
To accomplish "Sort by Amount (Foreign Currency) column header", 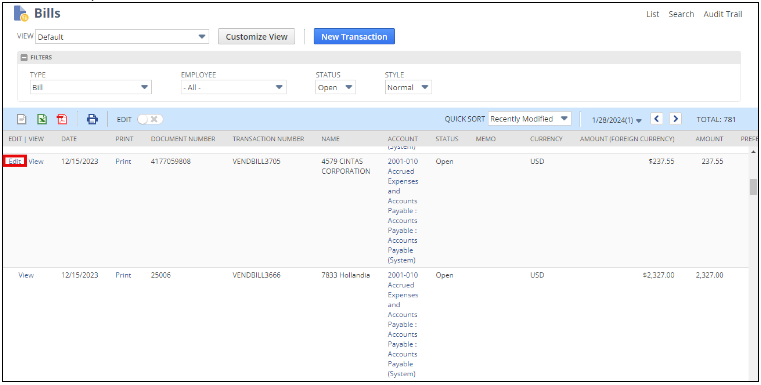I will [627, 139].
